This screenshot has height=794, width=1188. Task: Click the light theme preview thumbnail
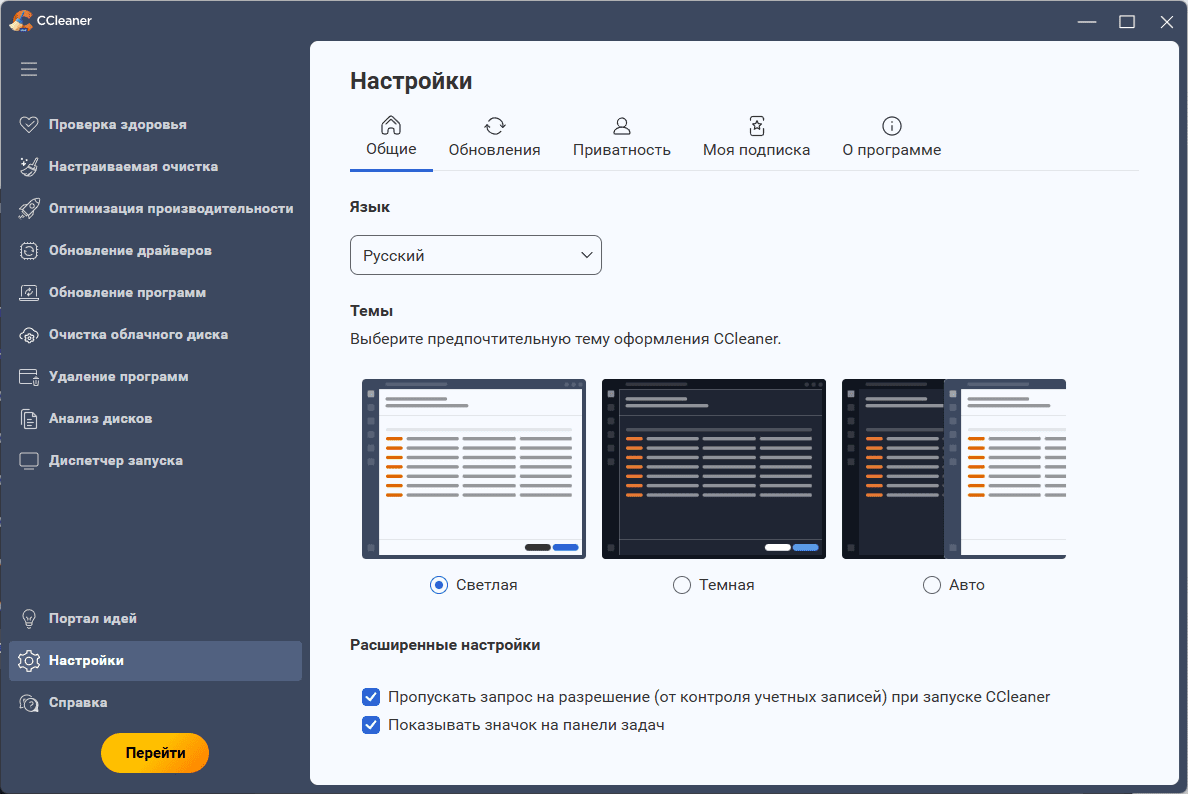tap(474, 469)
